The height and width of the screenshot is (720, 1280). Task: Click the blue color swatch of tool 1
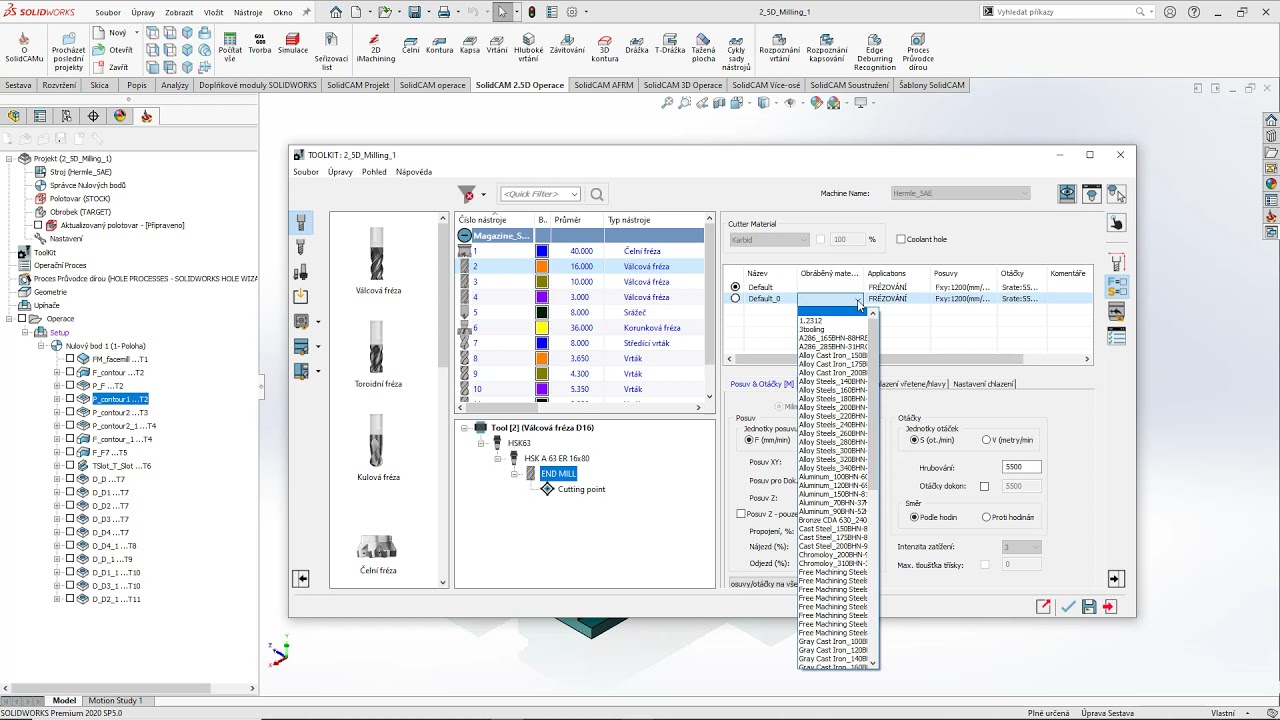[542, 251]
